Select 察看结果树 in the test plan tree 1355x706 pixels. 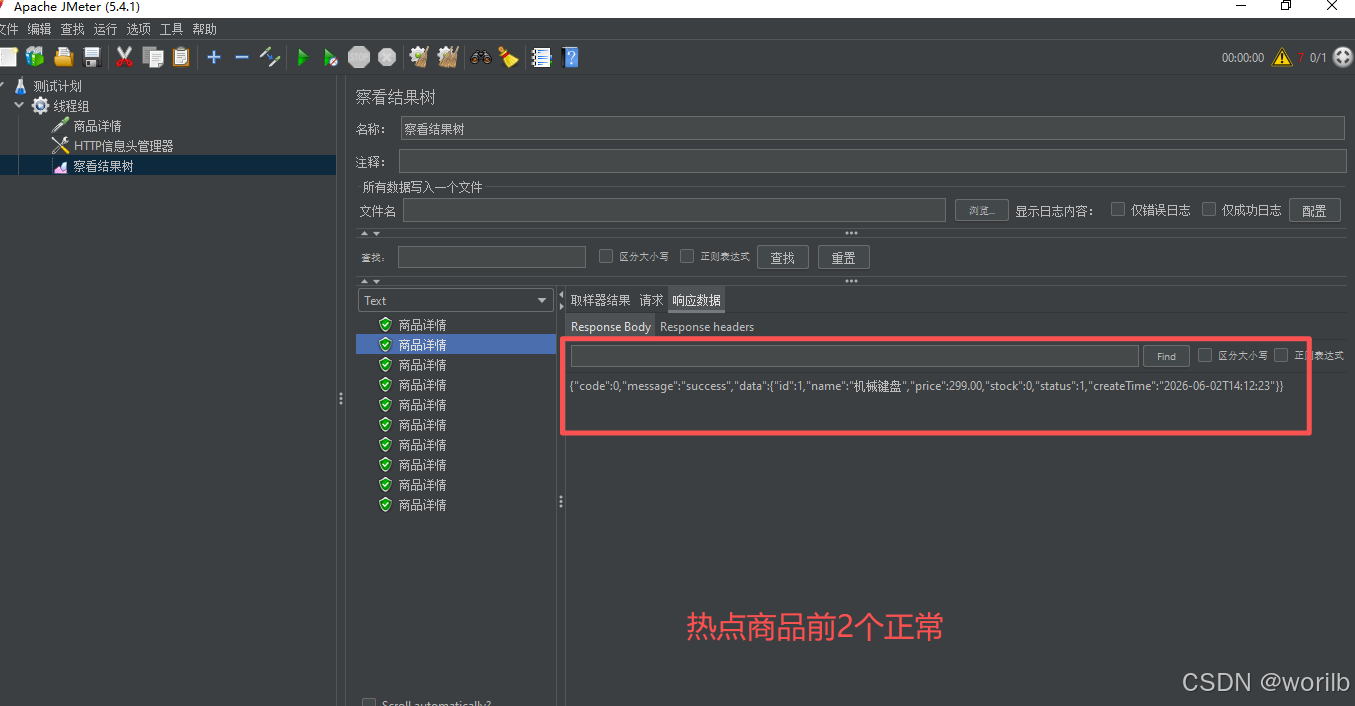click(x=103, y=166)
